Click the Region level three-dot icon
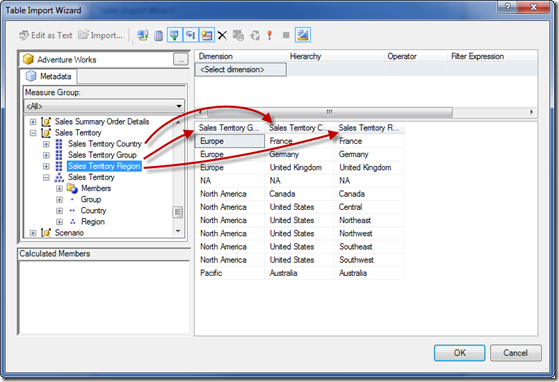 point(72,222)
